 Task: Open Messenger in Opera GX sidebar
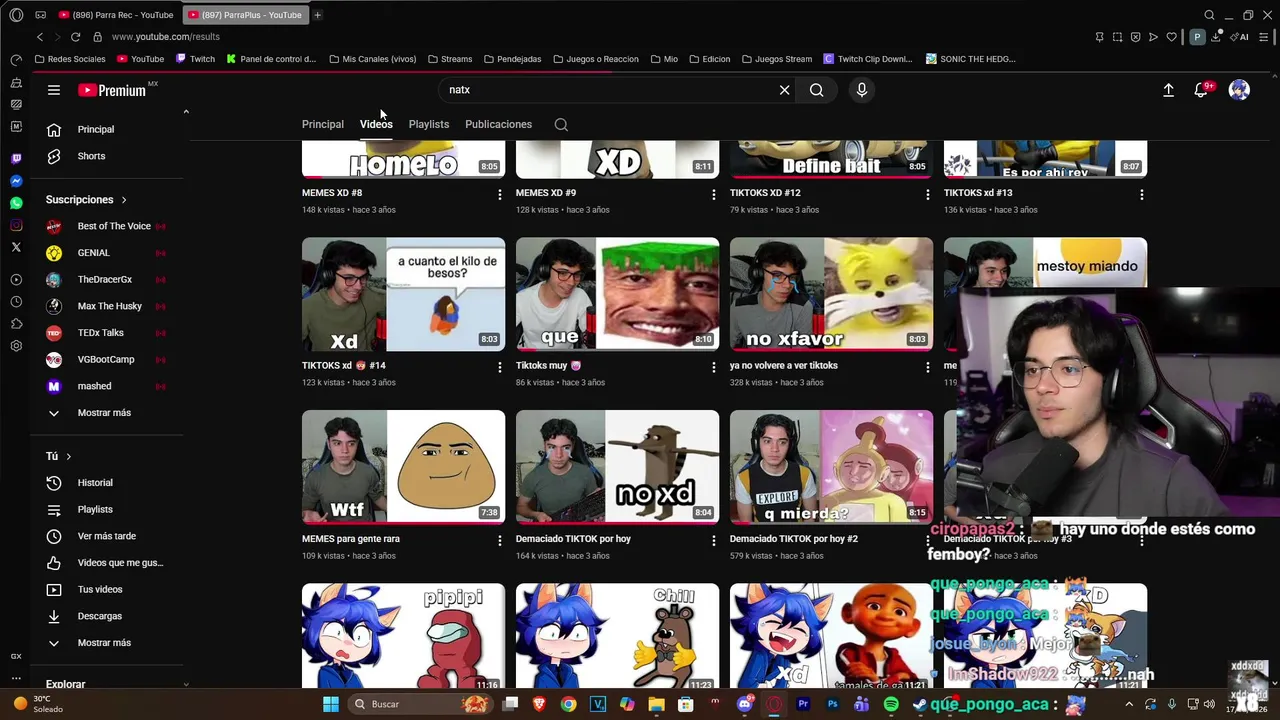(x=16, y=181)
